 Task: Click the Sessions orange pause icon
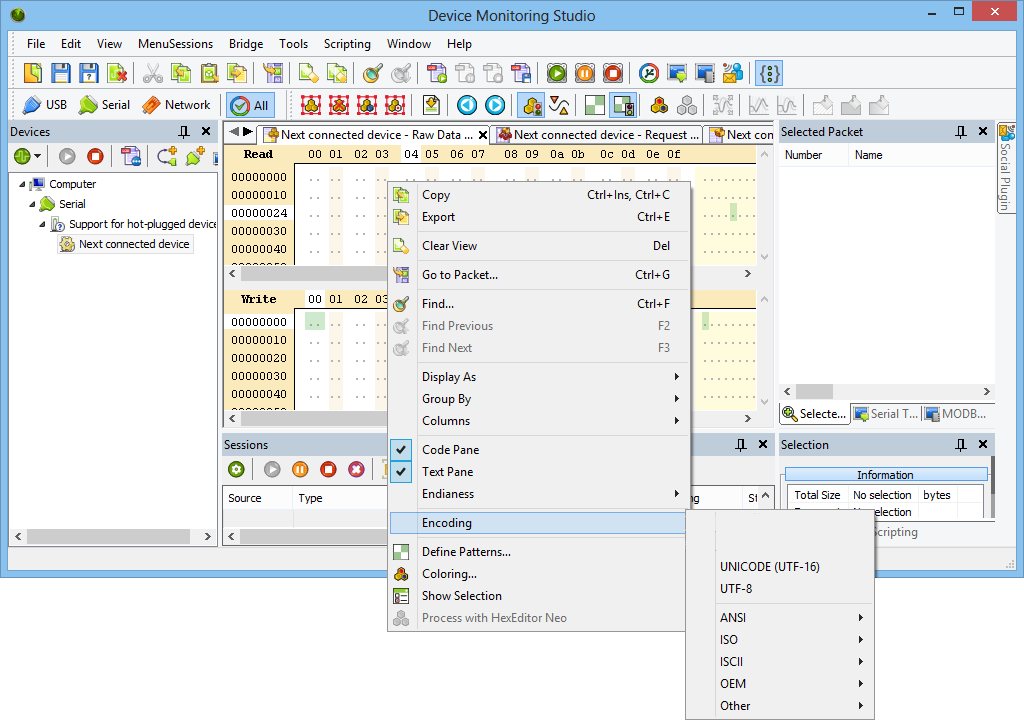(300, 469)
